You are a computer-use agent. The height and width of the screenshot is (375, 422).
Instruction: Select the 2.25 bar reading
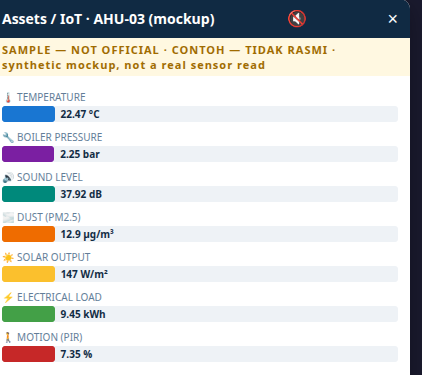[80, 154]
